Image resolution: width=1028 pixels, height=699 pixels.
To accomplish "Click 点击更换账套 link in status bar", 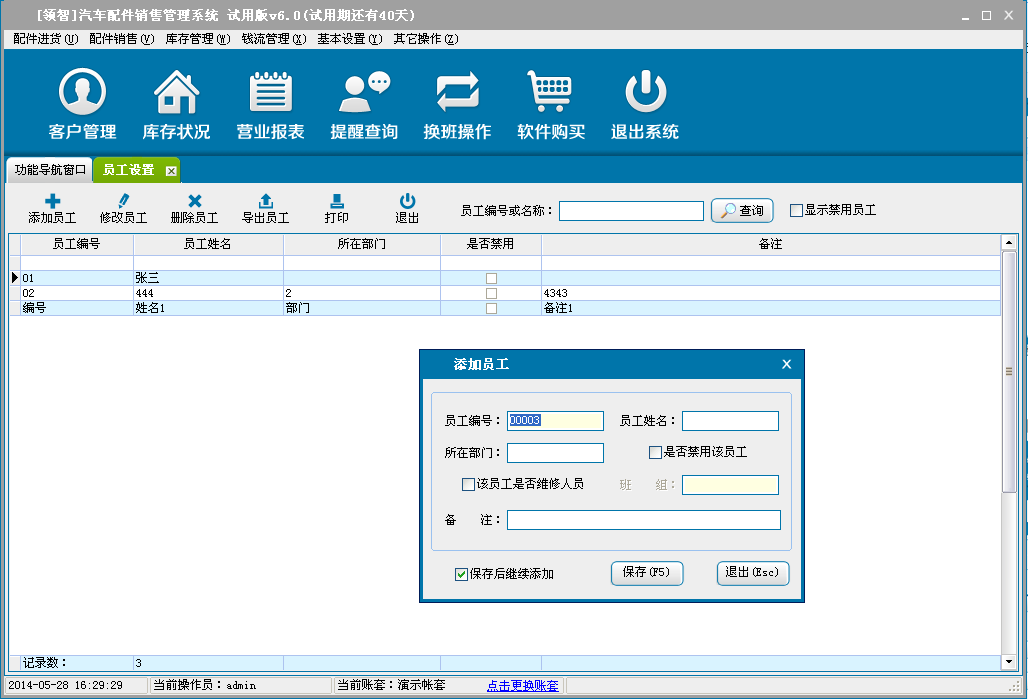I will point(522,685).
